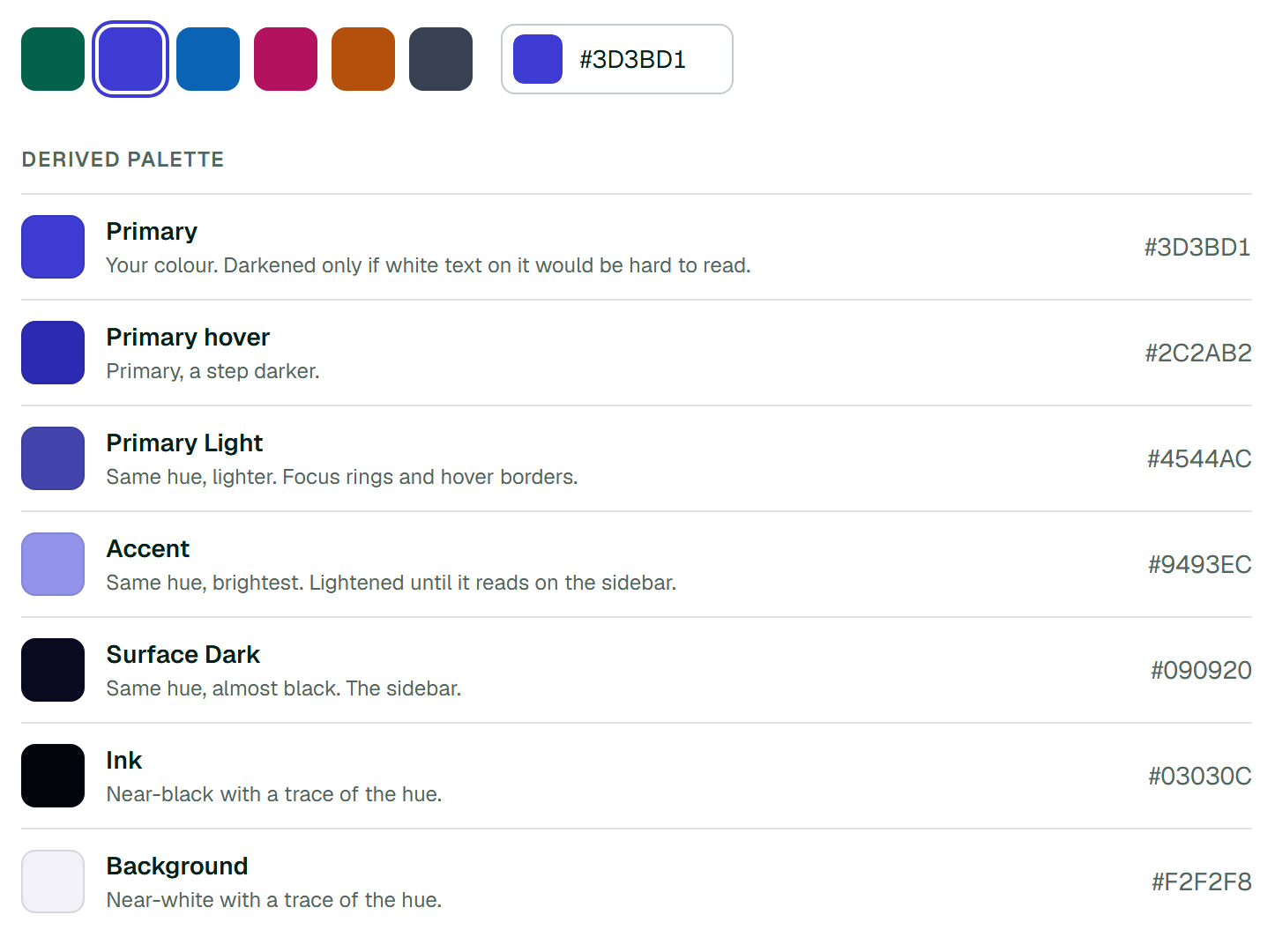
Task: Click the "Primary Light" title
Action: (x=184, y=443)
